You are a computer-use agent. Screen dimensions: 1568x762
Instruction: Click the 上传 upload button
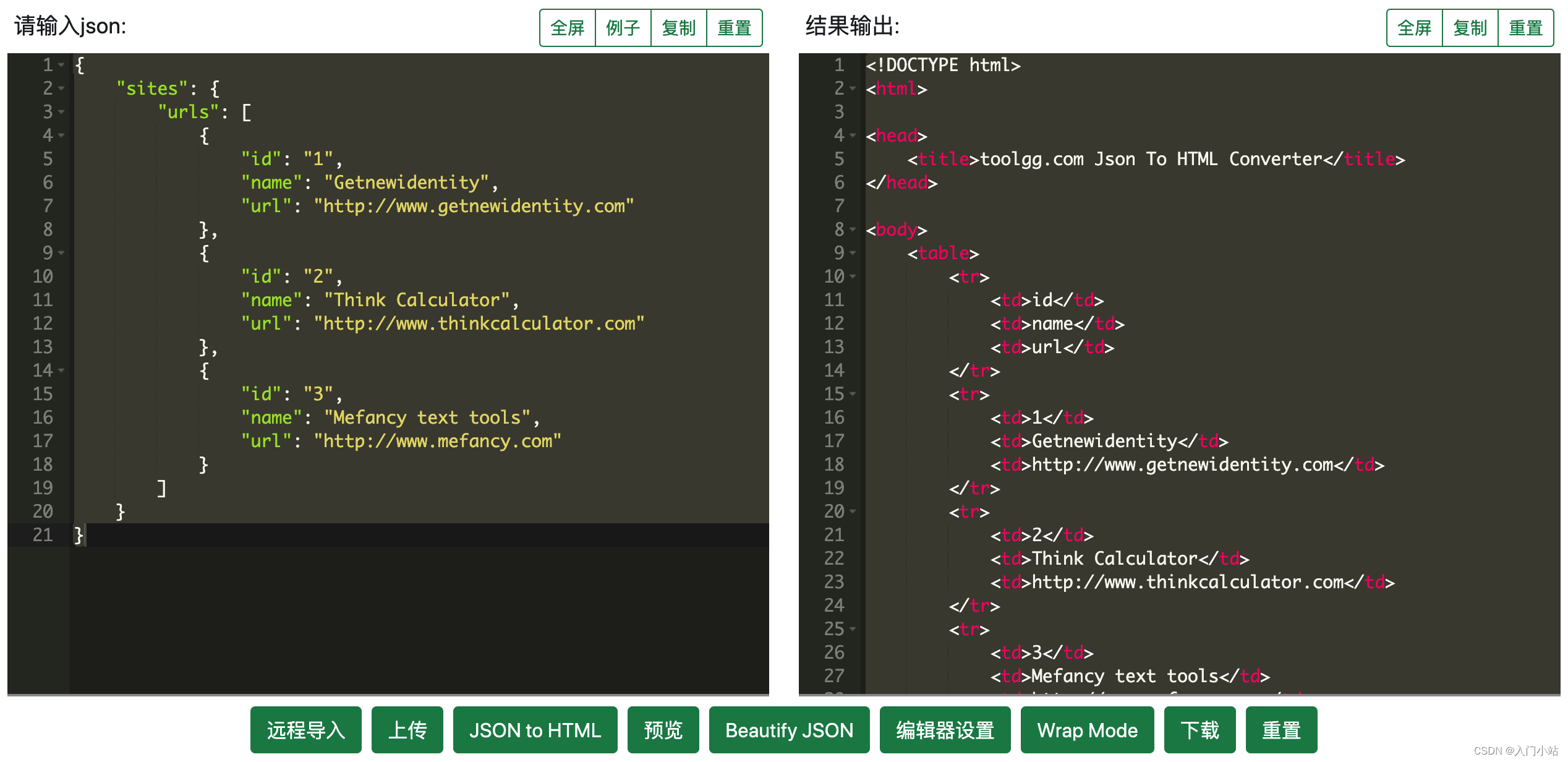pos(407,730)
